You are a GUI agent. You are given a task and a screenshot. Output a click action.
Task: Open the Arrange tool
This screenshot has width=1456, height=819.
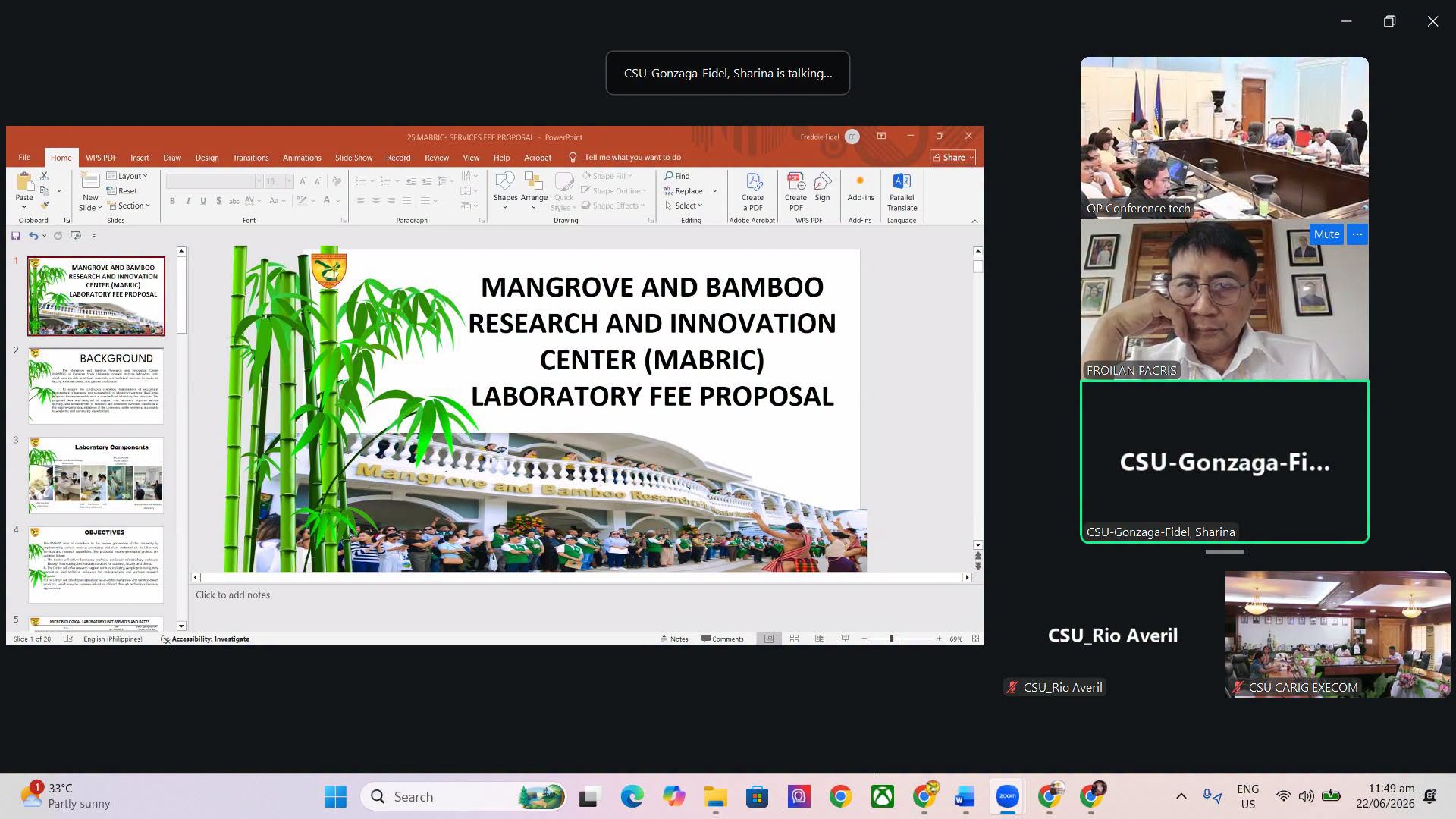click(534, 190)
